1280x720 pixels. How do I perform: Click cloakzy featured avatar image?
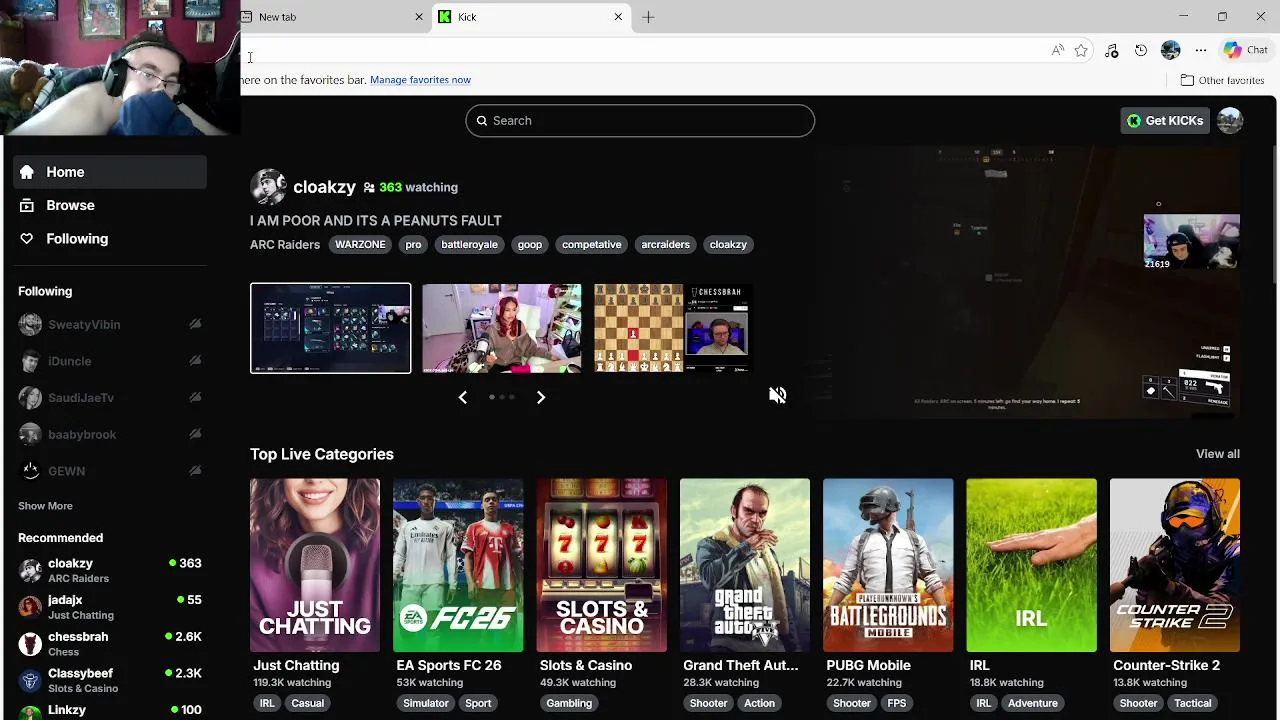[268, 187]
